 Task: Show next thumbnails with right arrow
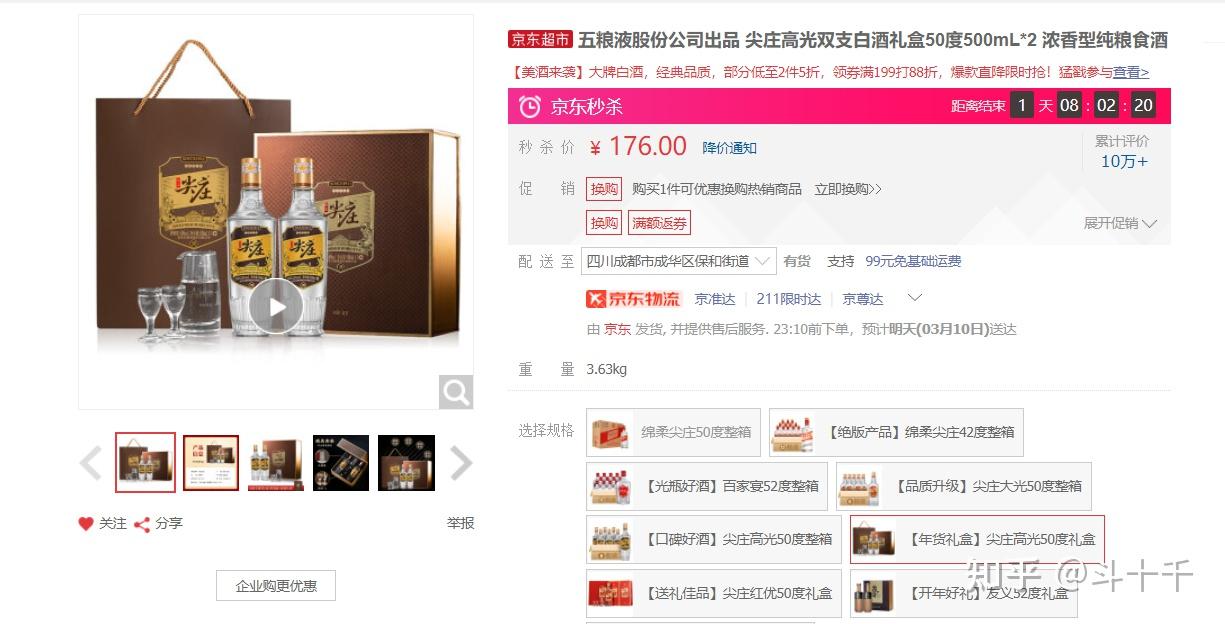pos(460,463)
